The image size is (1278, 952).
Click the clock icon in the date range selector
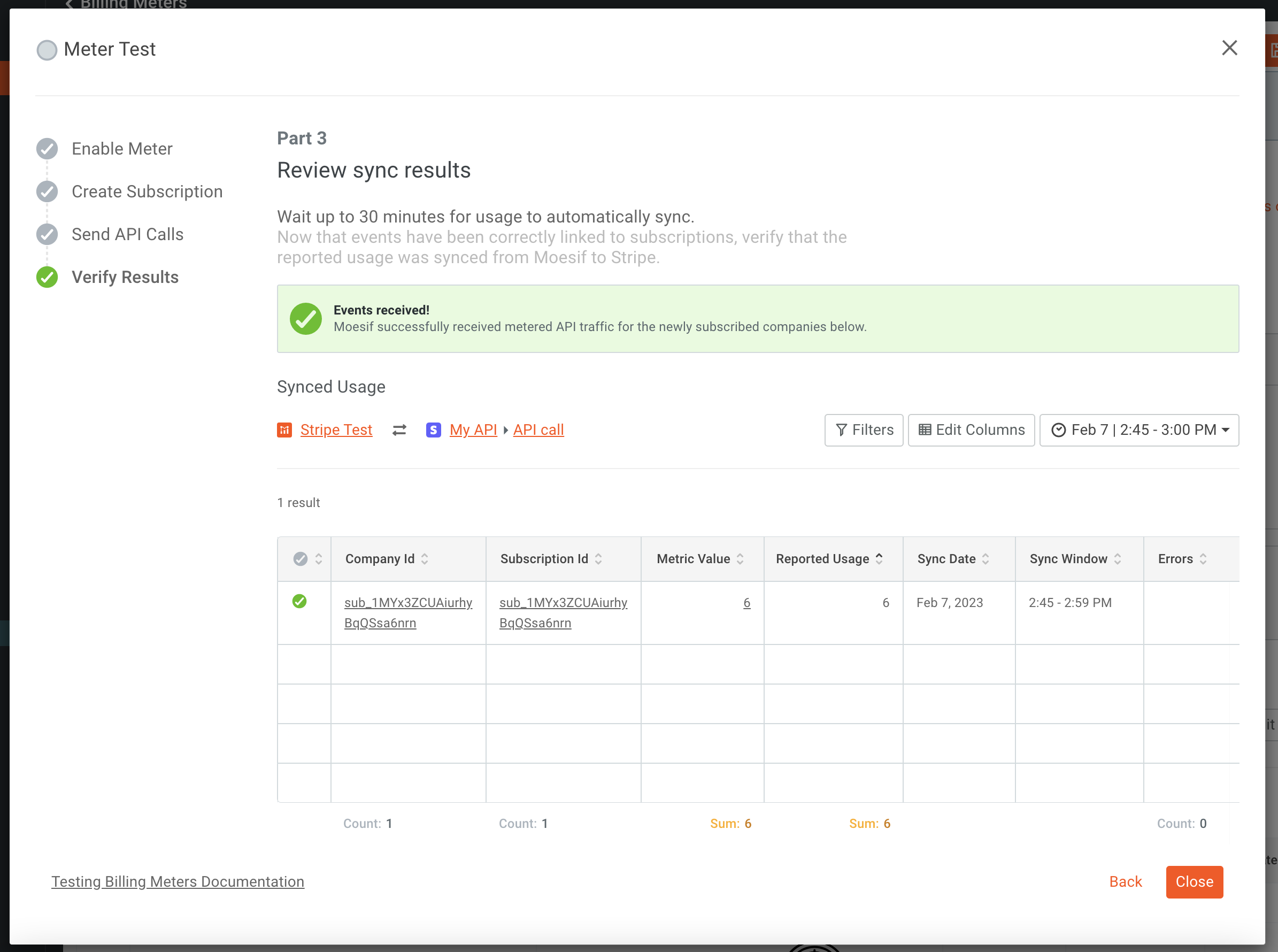click(1059, 430)
